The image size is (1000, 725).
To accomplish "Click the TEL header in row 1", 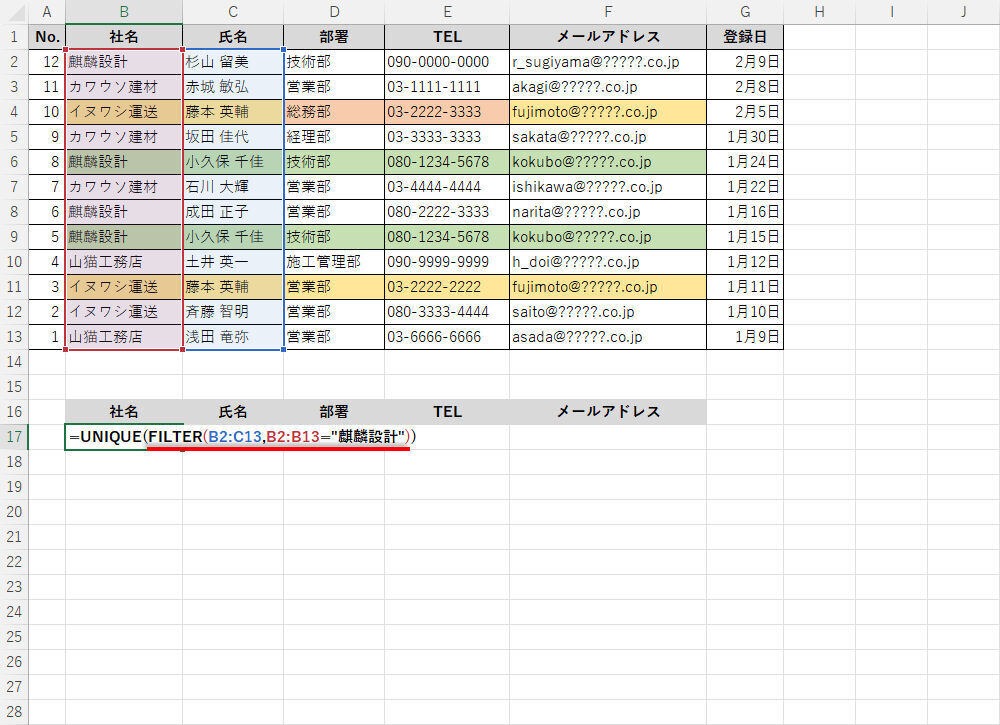I will [x=447, y=37].
